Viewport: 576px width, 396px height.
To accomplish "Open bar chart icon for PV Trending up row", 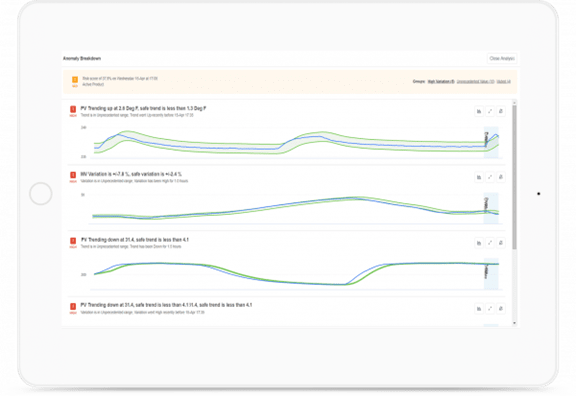I will pos(479,111).
